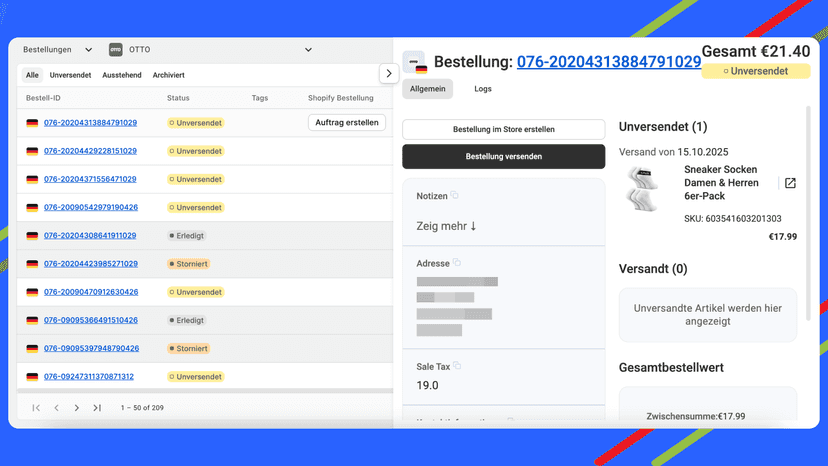This screenshot has width=828, height=466.
Task: Switch to the Unversendet filter tab
Action: [x=70, y=75]
